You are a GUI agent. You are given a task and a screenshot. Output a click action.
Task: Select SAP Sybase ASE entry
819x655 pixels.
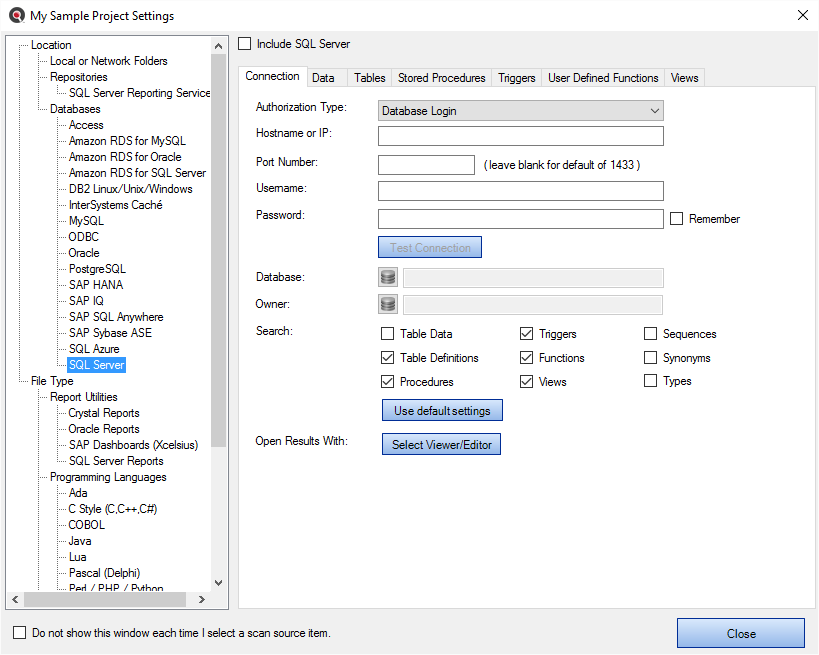pos(110,333)
